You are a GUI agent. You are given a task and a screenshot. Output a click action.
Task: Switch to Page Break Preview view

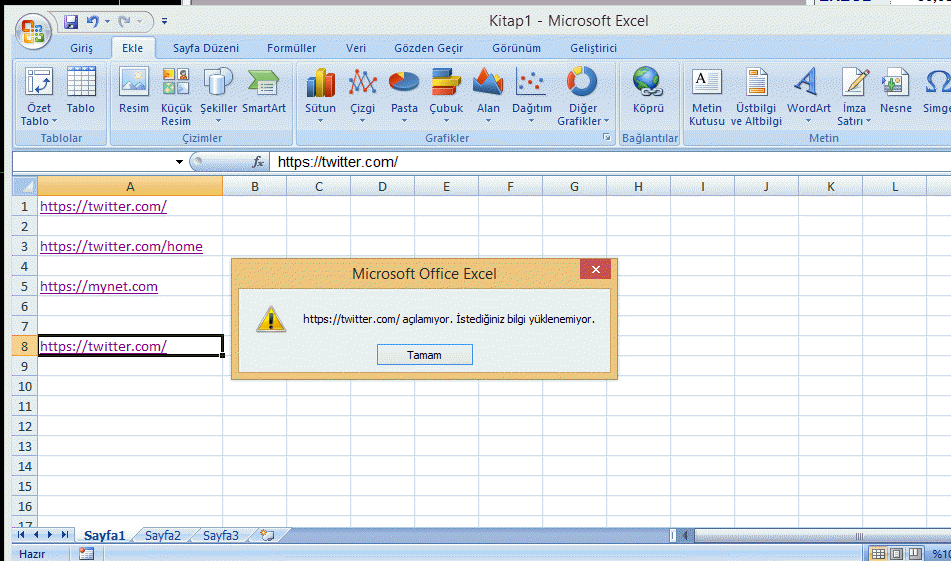(915, 553)
